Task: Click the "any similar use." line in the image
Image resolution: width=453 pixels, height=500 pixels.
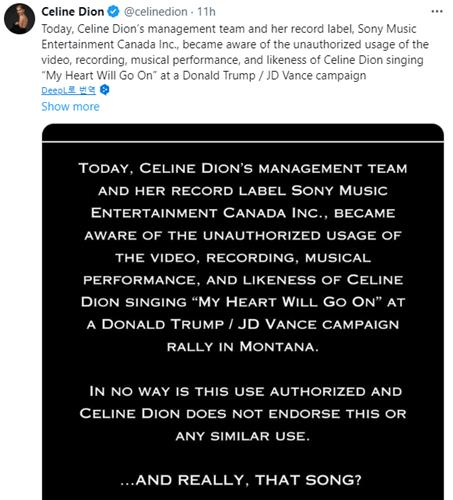Action: click(x=243, y=436)
